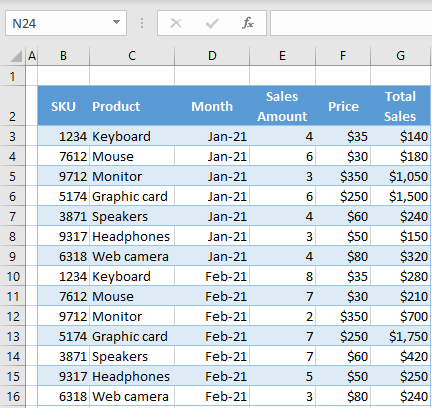Select the Feb-21 cell in row 10
Screen dimensions: 432x408
(x=212, y=276)
